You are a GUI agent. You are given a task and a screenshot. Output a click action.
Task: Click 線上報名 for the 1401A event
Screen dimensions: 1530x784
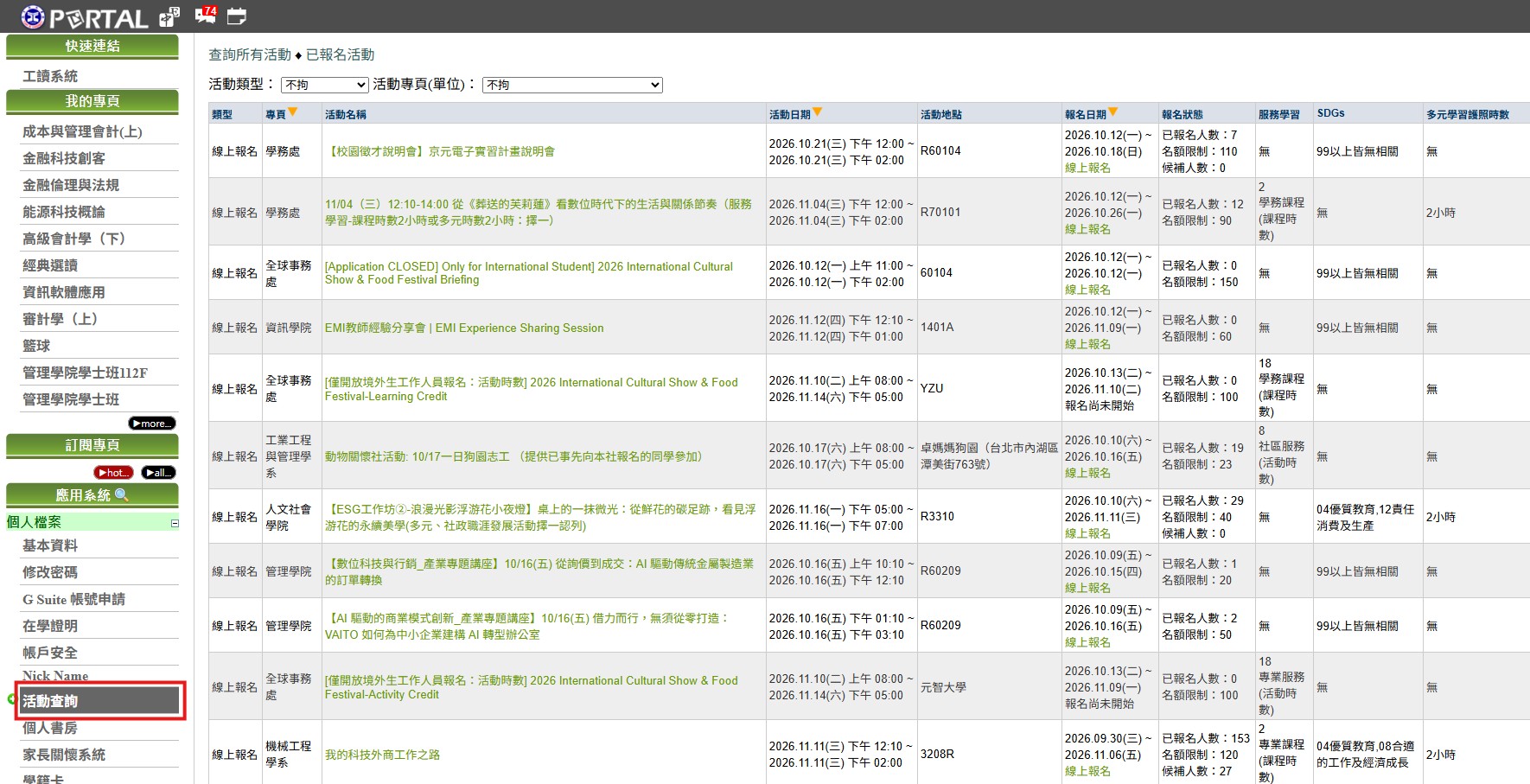[1087, 344]
